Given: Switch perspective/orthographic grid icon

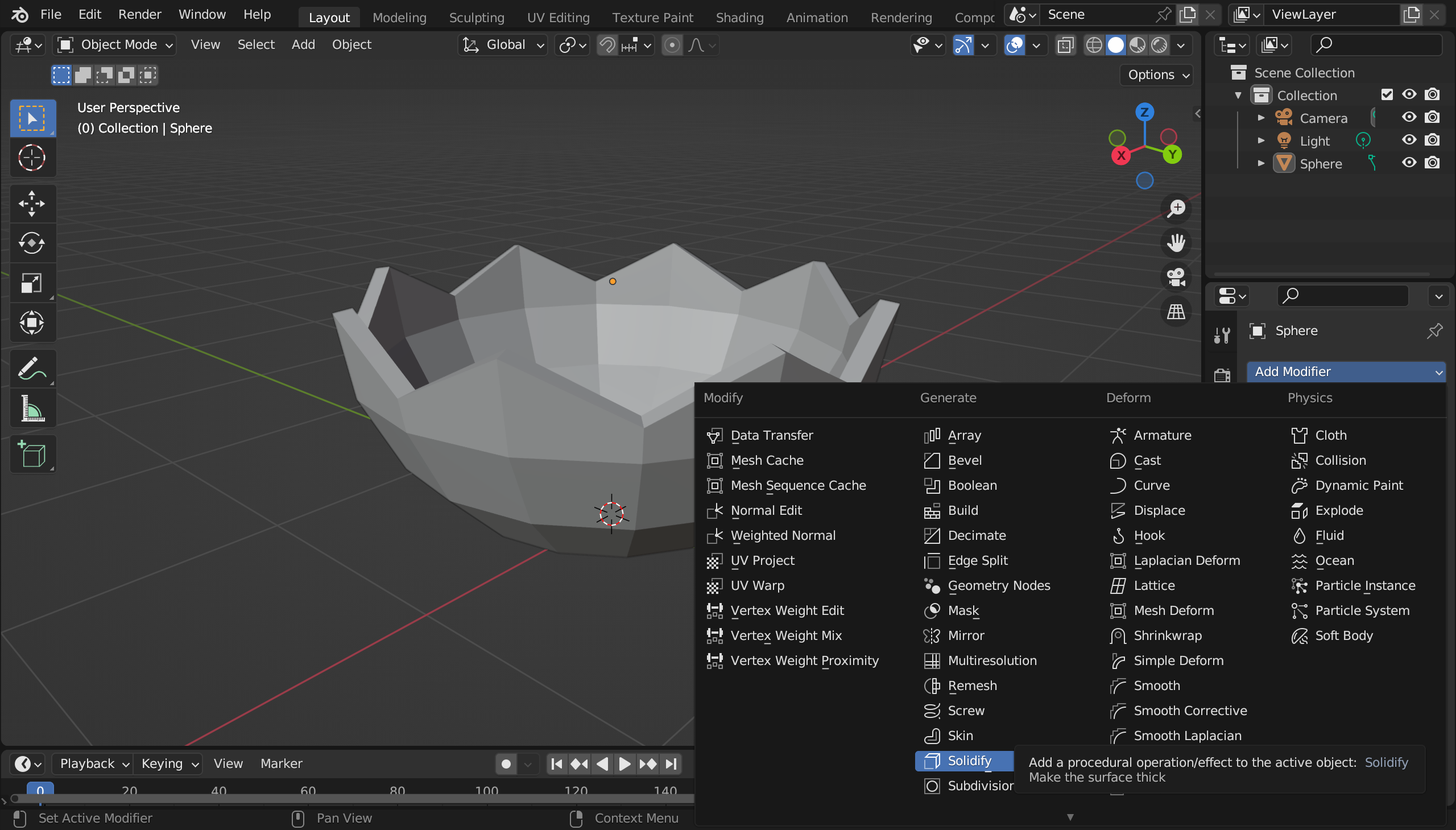Looking at the screenshot, I should [x=1176, y=311].
